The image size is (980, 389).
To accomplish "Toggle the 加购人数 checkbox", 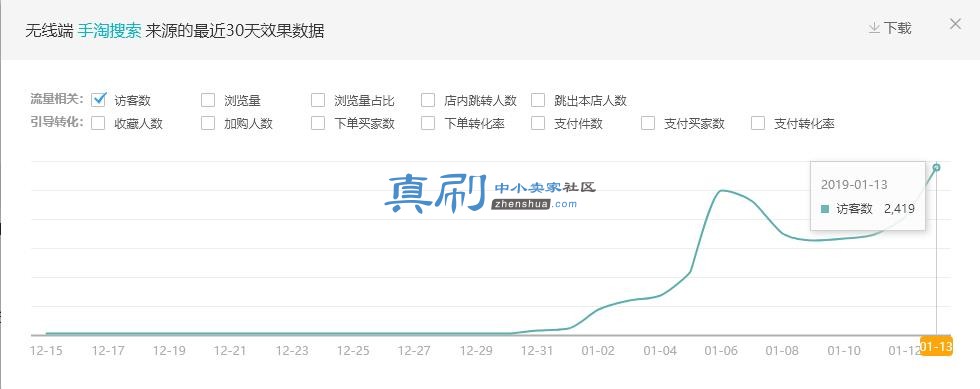I will coord(208,123).
